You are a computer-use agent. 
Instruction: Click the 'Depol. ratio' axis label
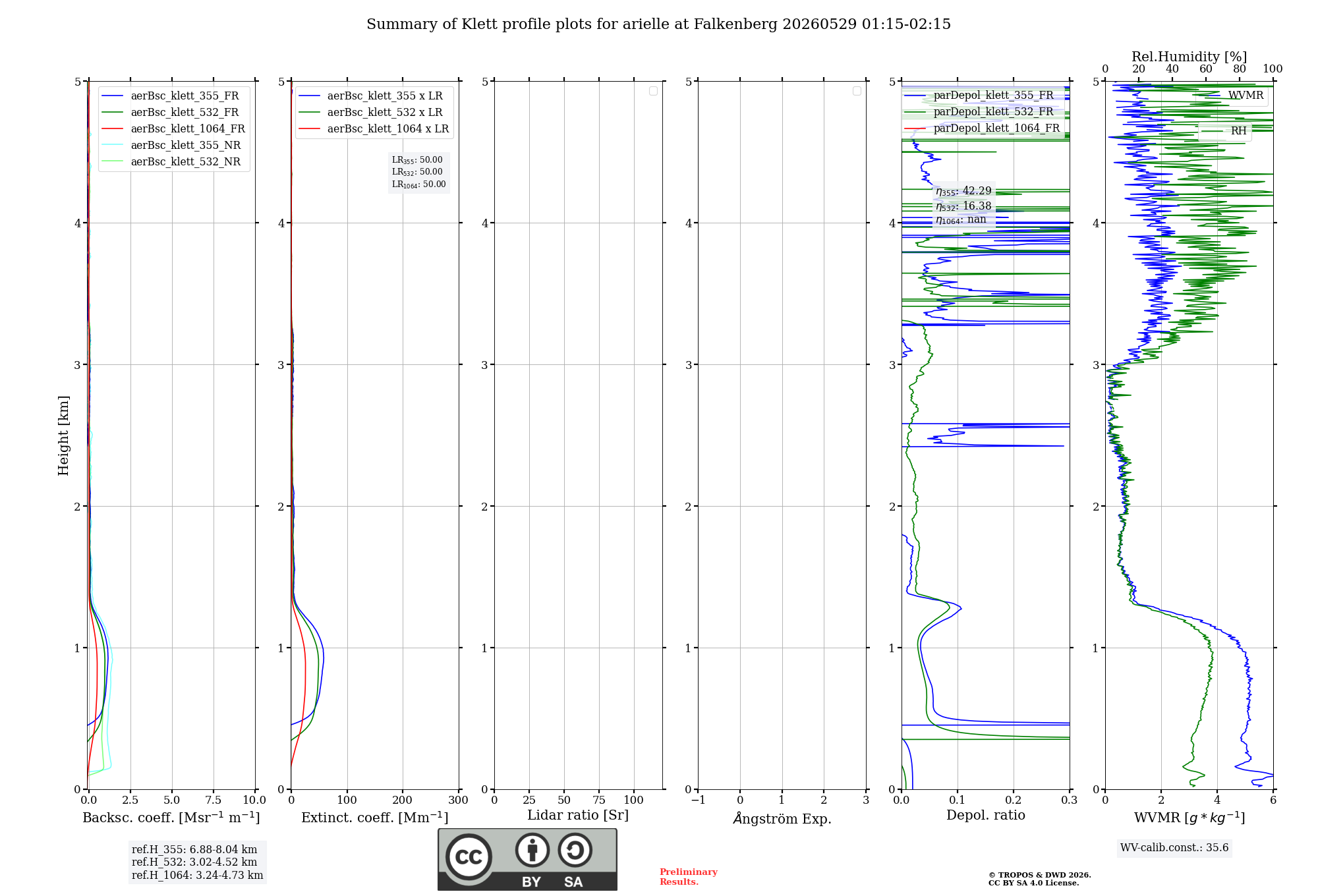pyautogui.click(x=985, y=816)
